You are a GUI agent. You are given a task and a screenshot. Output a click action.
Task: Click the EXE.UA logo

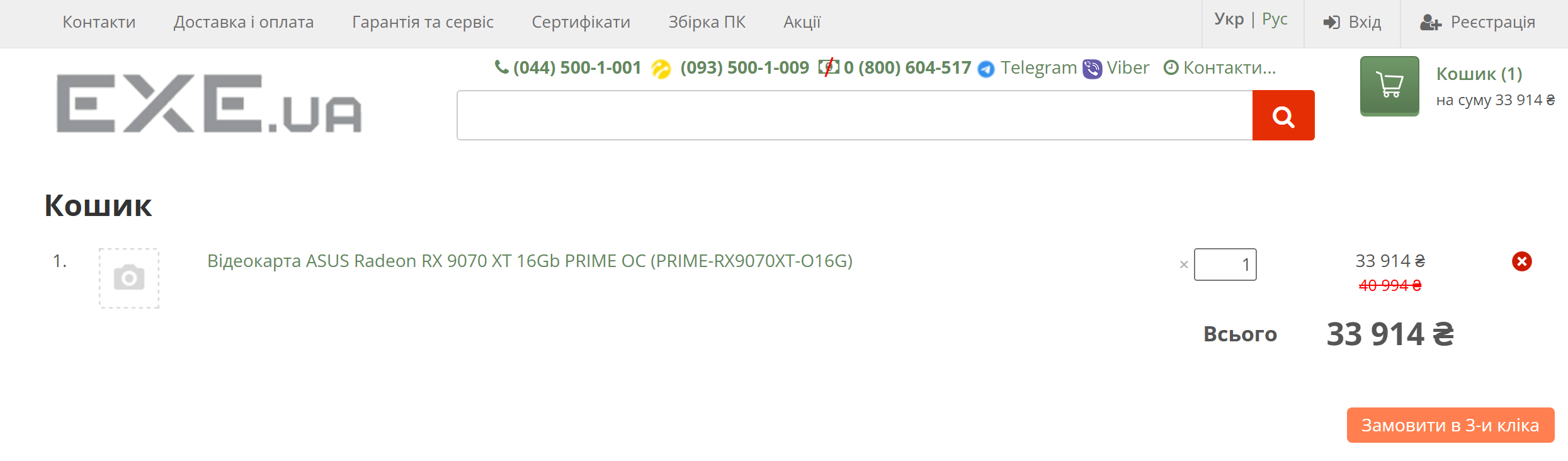(x=209, y=104)
